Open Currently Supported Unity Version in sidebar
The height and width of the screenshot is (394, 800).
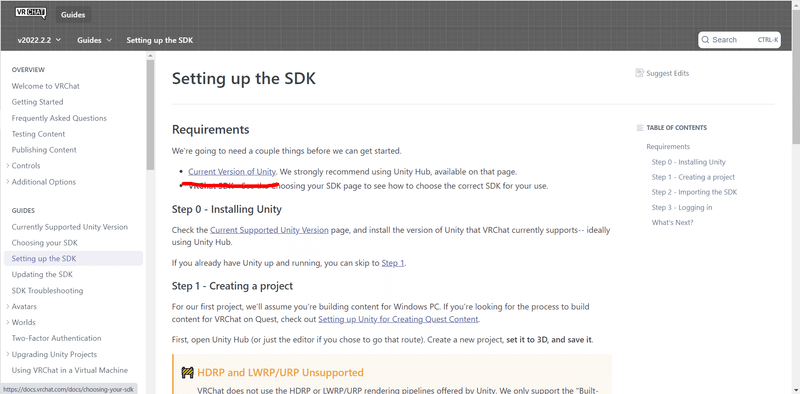click(x=69, y=227)
